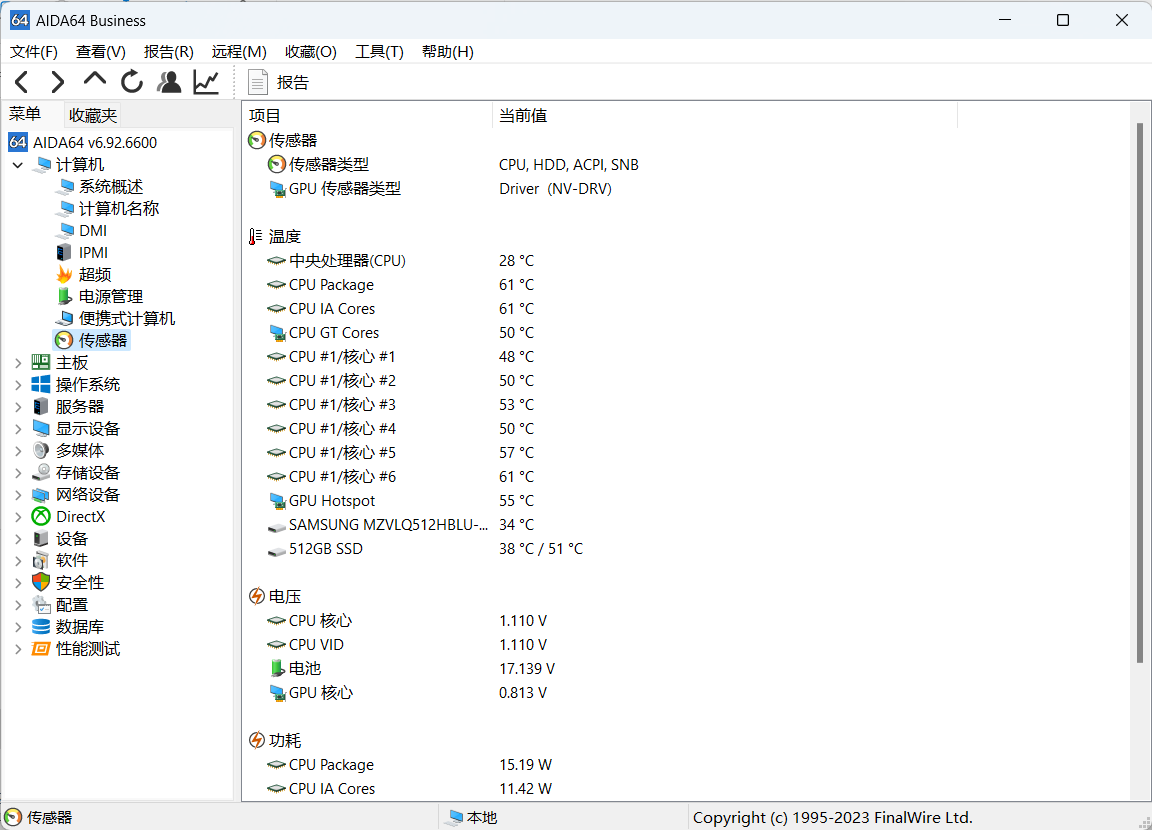Select 计算机名称 in the tree
Image resolution: width=1152 pixels, height=830 pixels.
click(118, 209)
